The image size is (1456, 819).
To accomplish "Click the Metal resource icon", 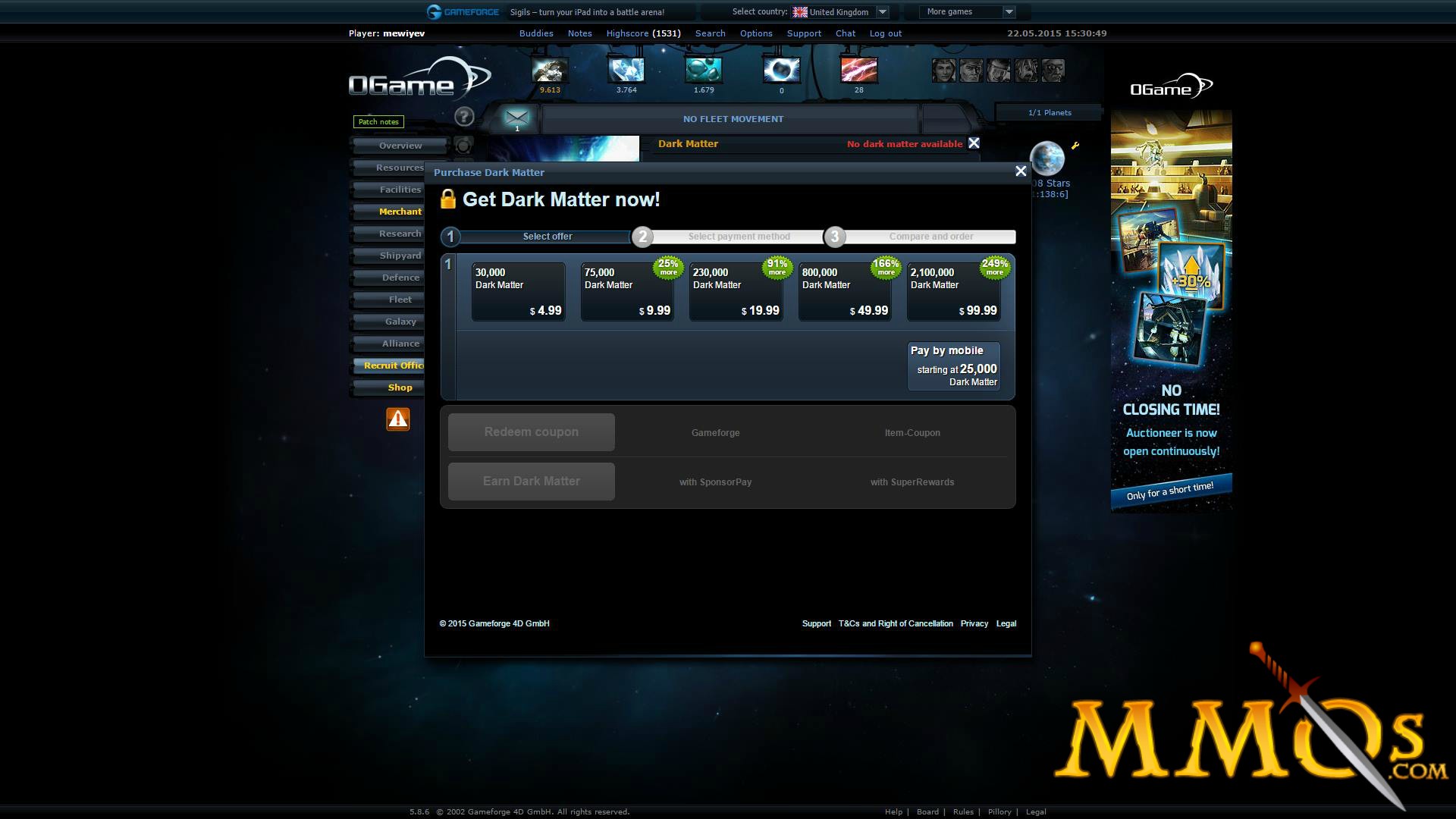I will pyautogui.click(x=550, y=70).
